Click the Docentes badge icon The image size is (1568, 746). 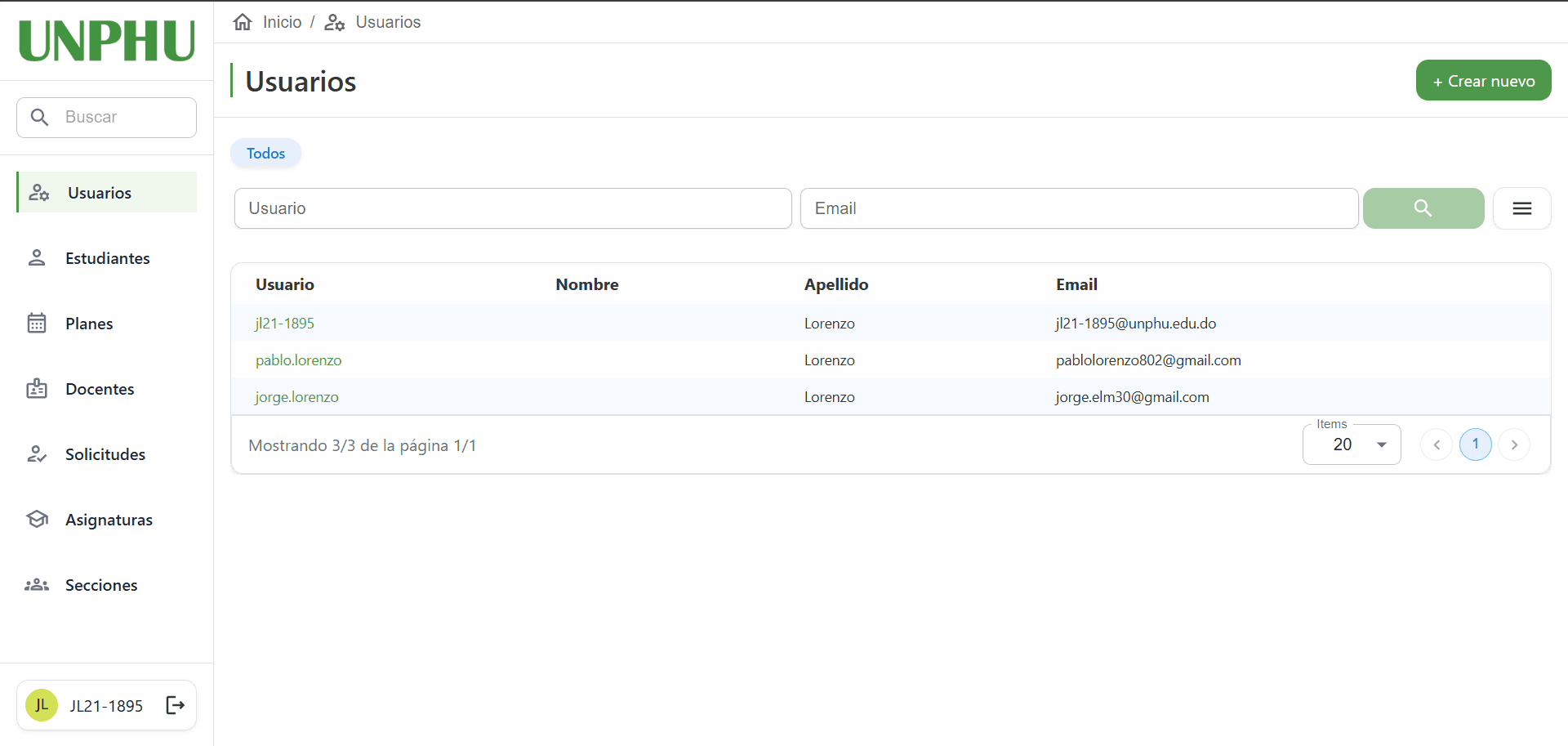tap(37, 389)
